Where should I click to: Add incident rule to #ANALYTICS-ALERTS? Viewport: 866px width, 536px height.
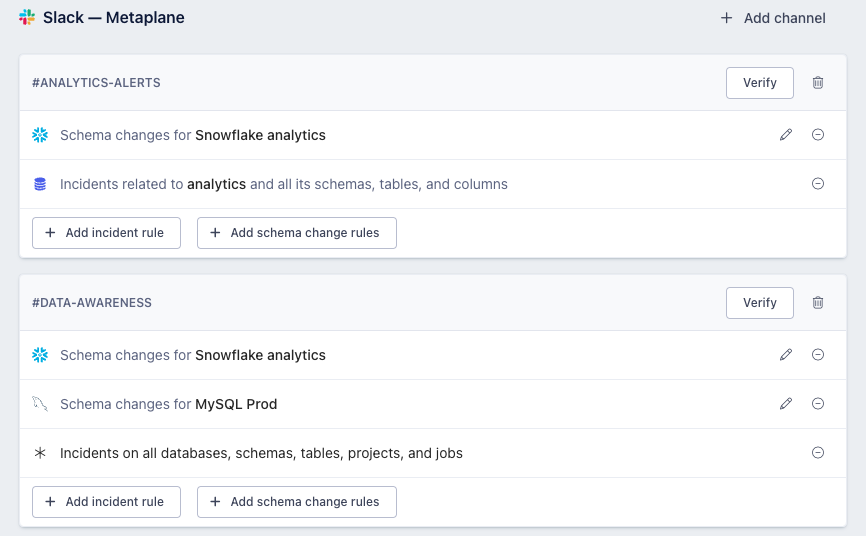tap(106, 233)
